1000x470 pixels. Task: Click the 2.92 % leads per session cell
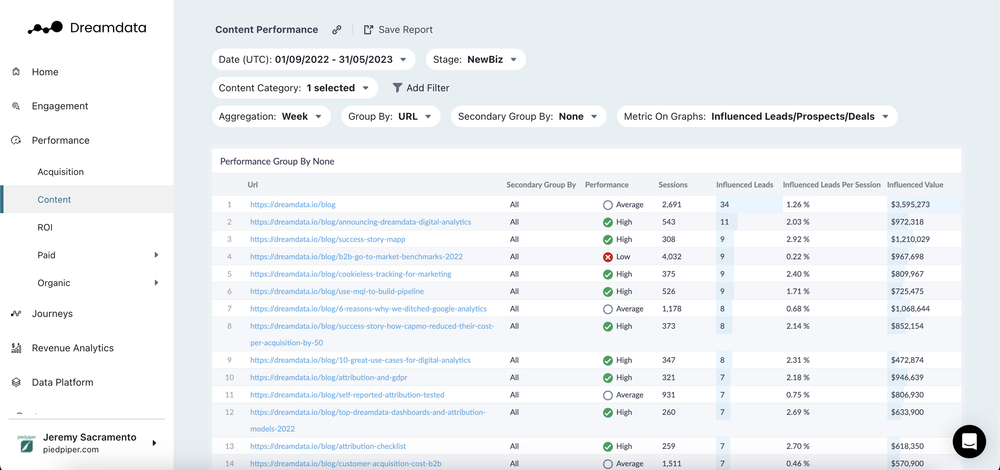[798, 240]
